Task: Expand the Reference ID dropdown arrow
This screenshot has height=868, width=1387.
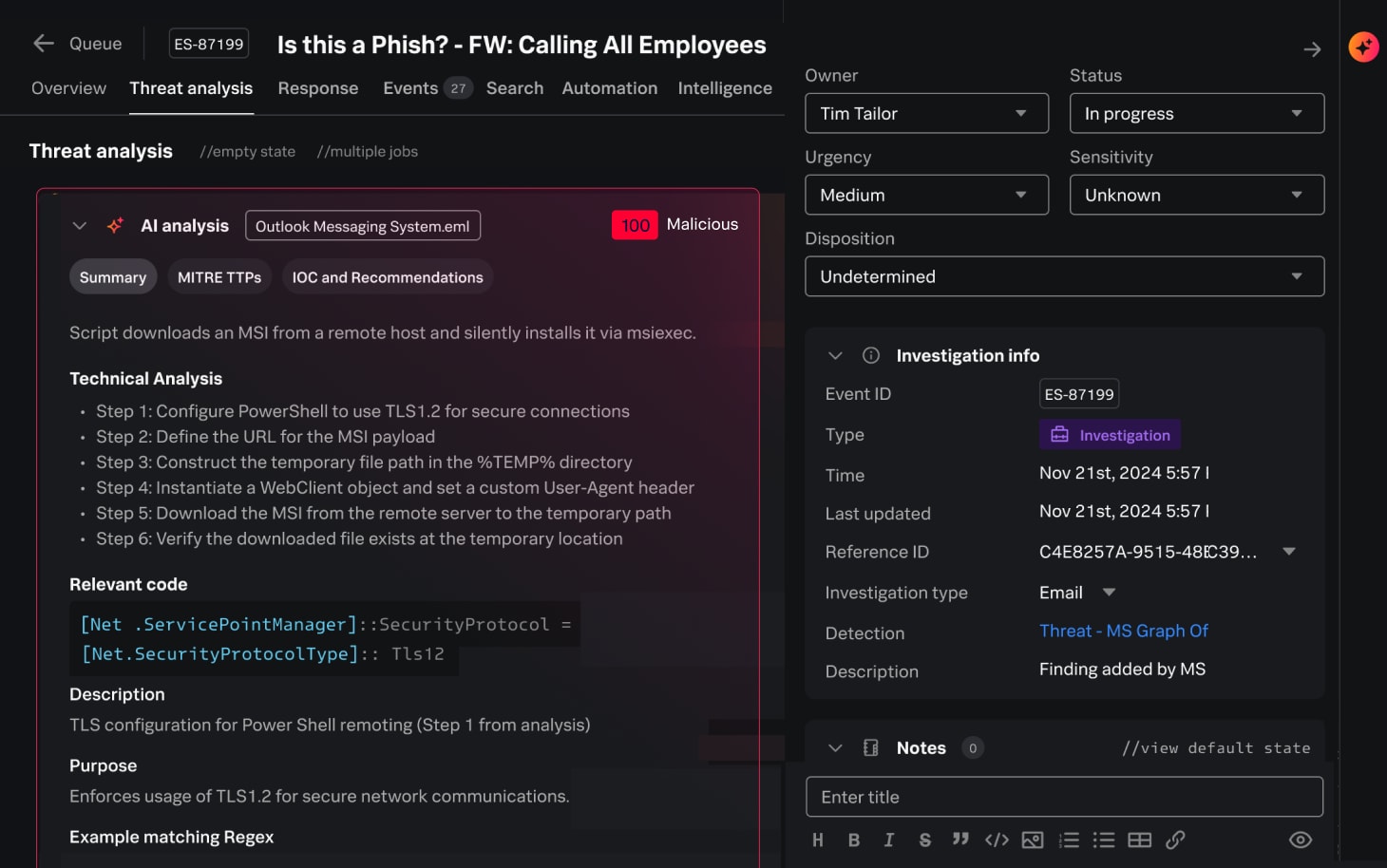Action: pyautogui.click(x=1289, y=551)
